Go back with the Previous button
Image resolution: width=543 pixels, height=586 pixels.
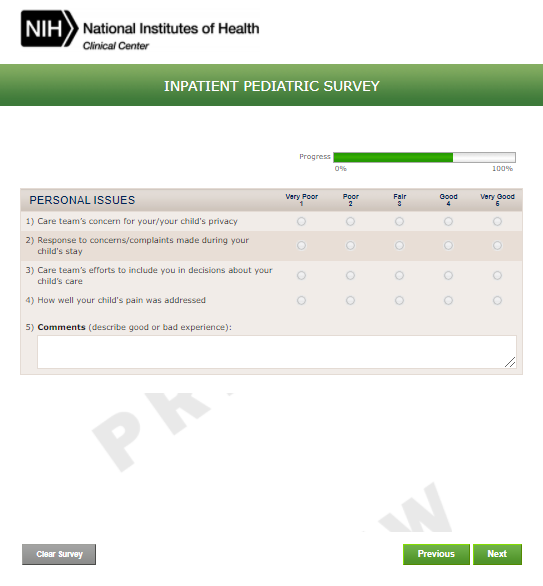click(x=436, y=554)
